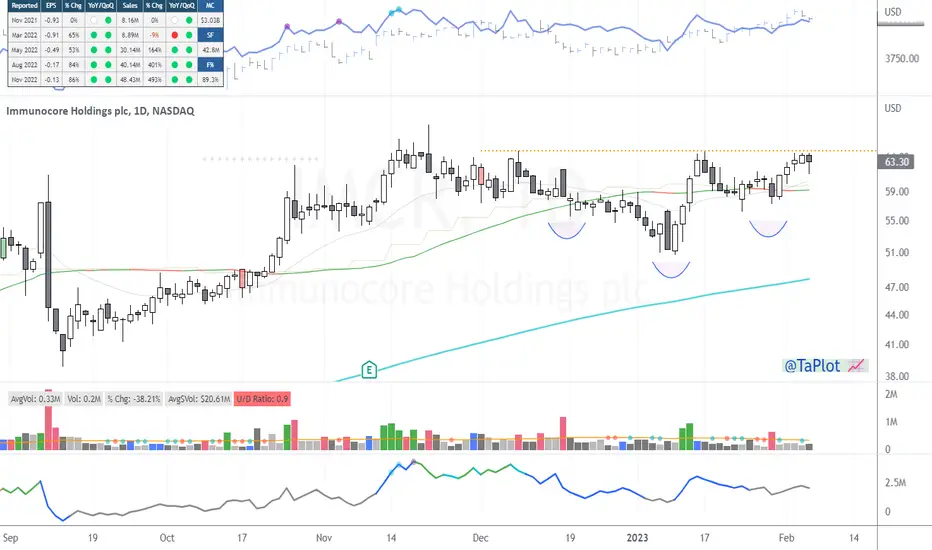Click the 42.8M value in table
Image resolution: width=932 pixels, height=550 pixels.
click(x=210, y=50)
